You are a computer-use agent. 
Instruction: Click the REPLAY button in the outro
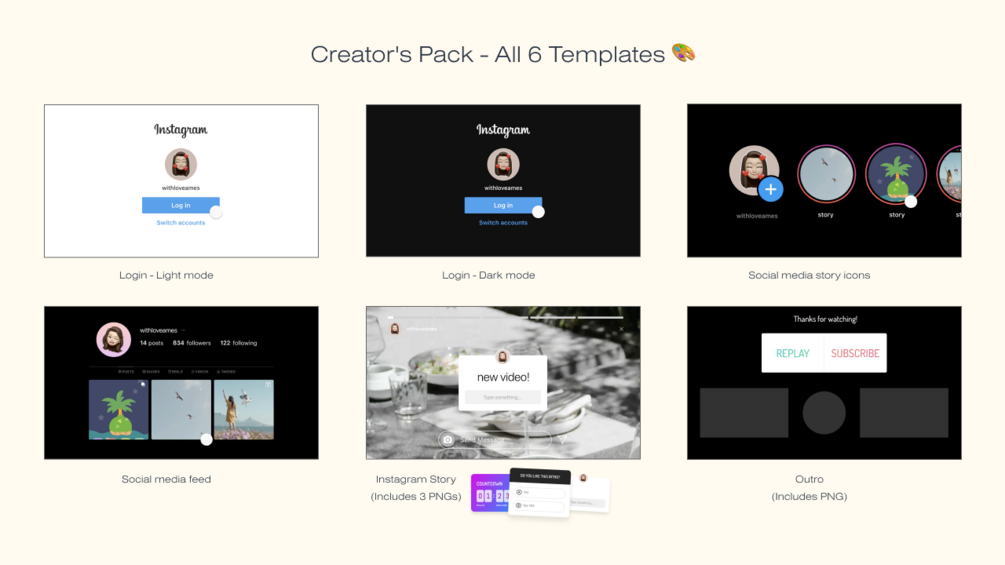pos(793,353)
